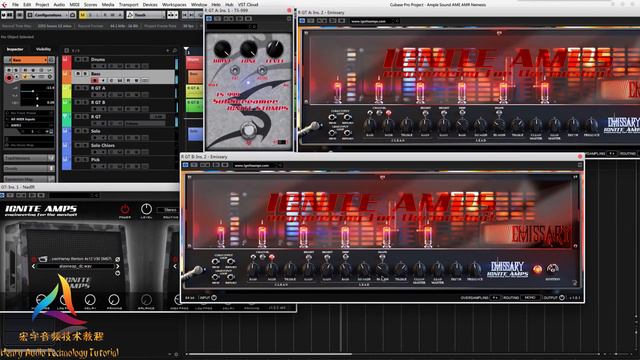Image resolution: width=640 pixels, height=360 pixels.
Task: Go to previous impulse in NadIR
Action: tap(33, 267)
